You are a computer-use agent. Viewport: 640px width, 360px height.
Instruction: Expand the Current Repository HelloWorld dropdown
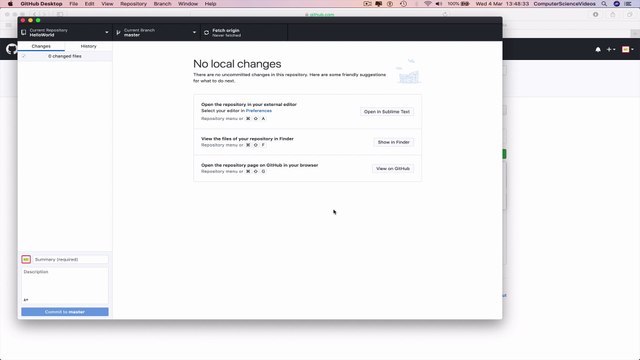point(65,33)
